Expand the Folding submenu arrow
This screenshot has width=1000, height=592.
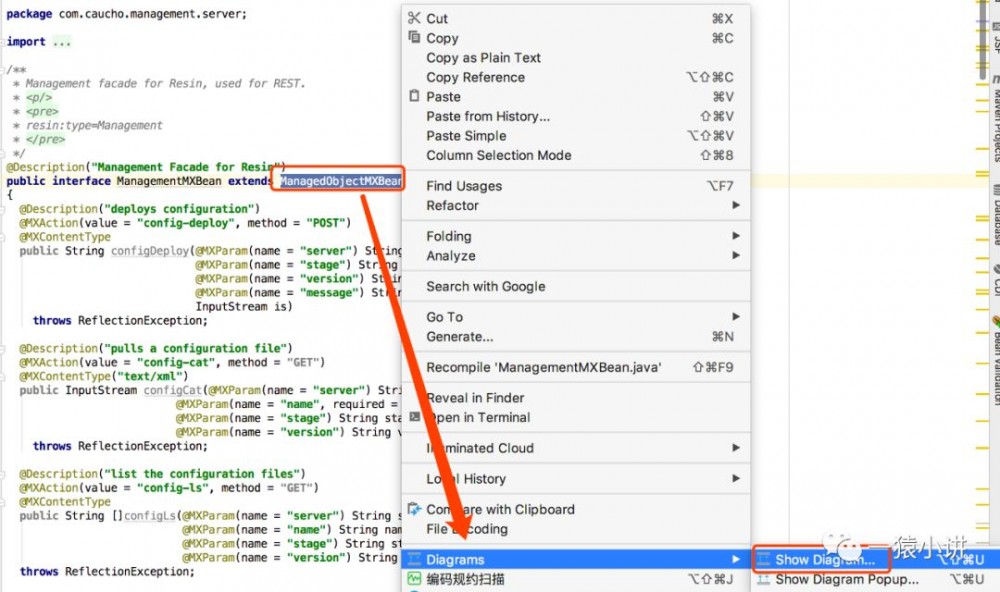736,235
